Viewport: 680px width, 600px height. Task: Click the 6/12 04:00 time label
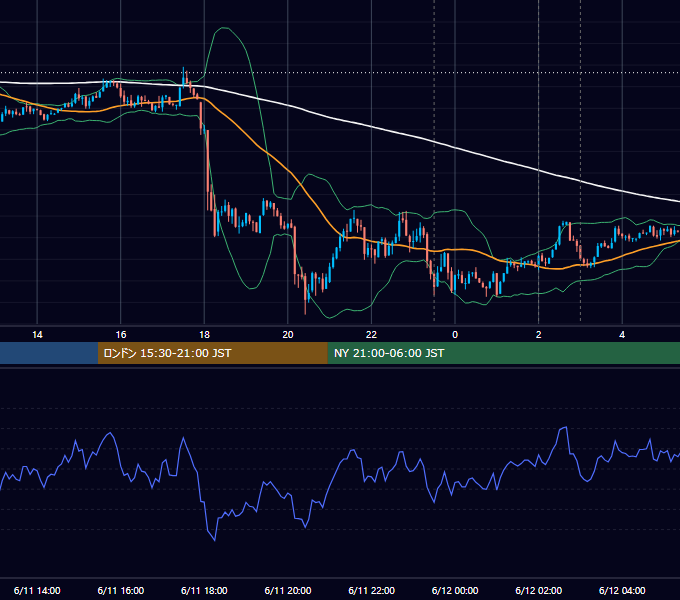click(x=622, y=590)
